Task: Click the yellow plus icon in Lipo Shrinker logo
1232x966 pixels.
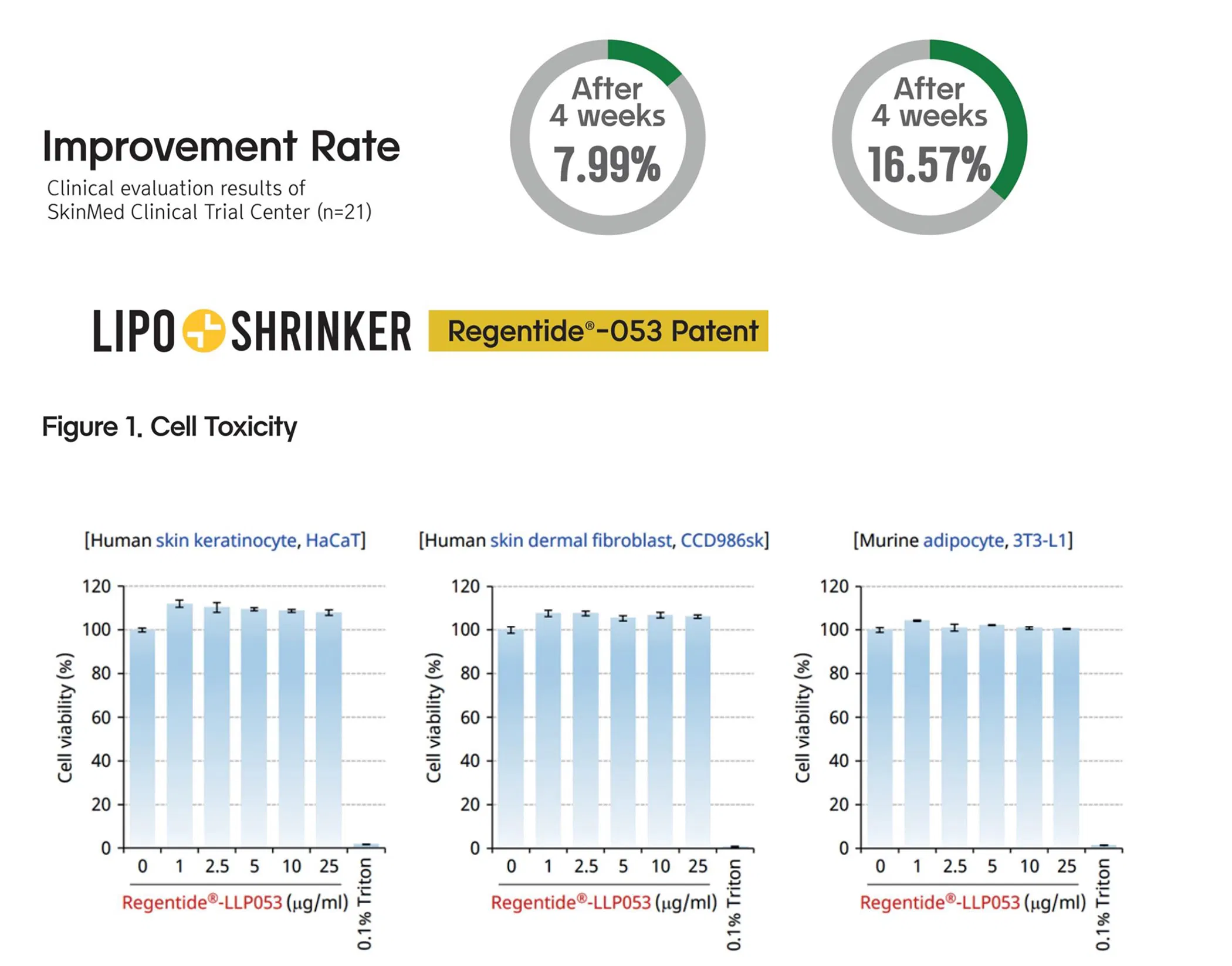Action: pos(203,331)
